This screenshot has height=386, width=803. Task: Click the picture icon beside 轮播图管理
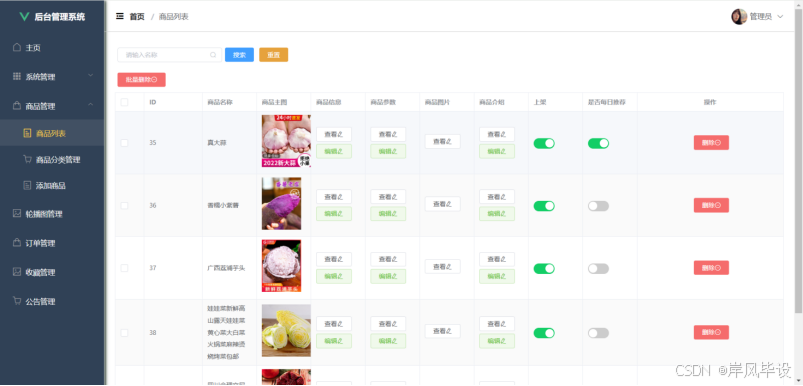click(x=17, y=213)
